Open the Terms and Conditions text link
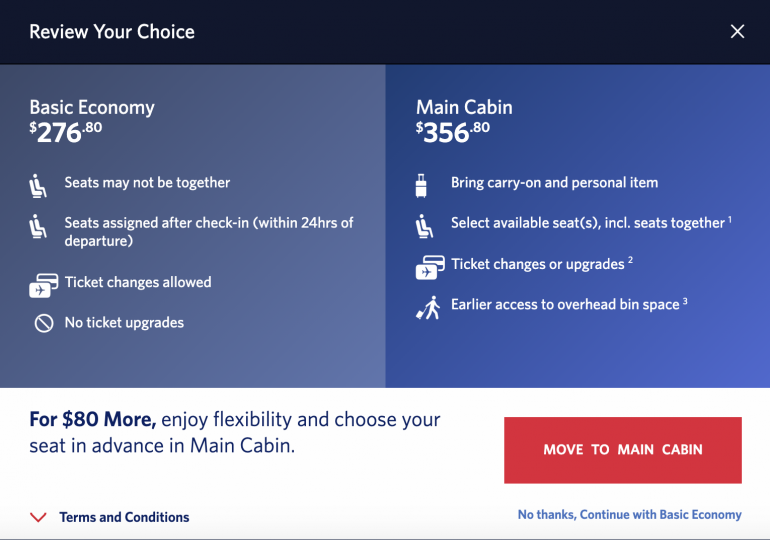 (x=124, y=517)
